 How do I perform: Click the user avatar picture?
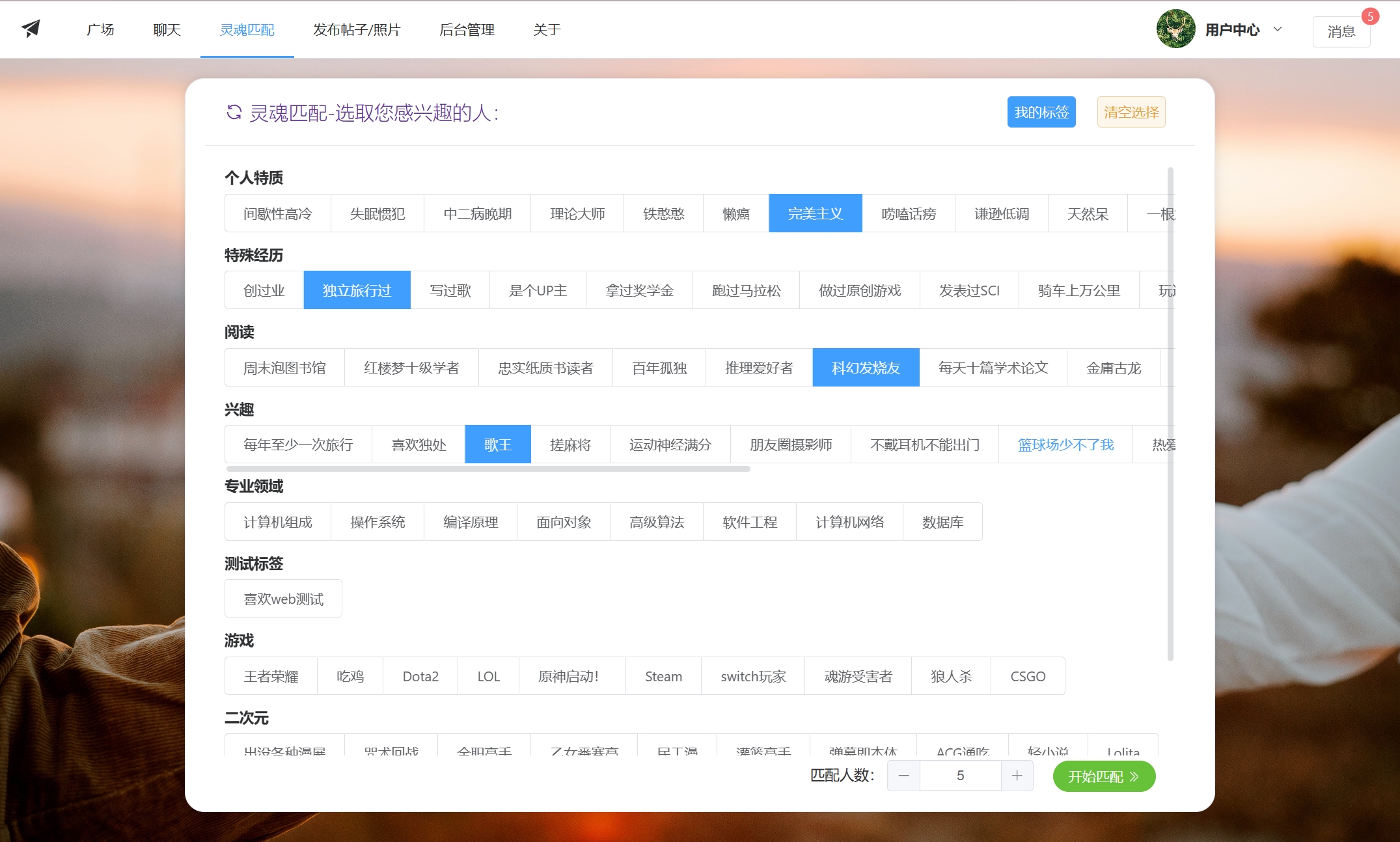pos(1175,29)
